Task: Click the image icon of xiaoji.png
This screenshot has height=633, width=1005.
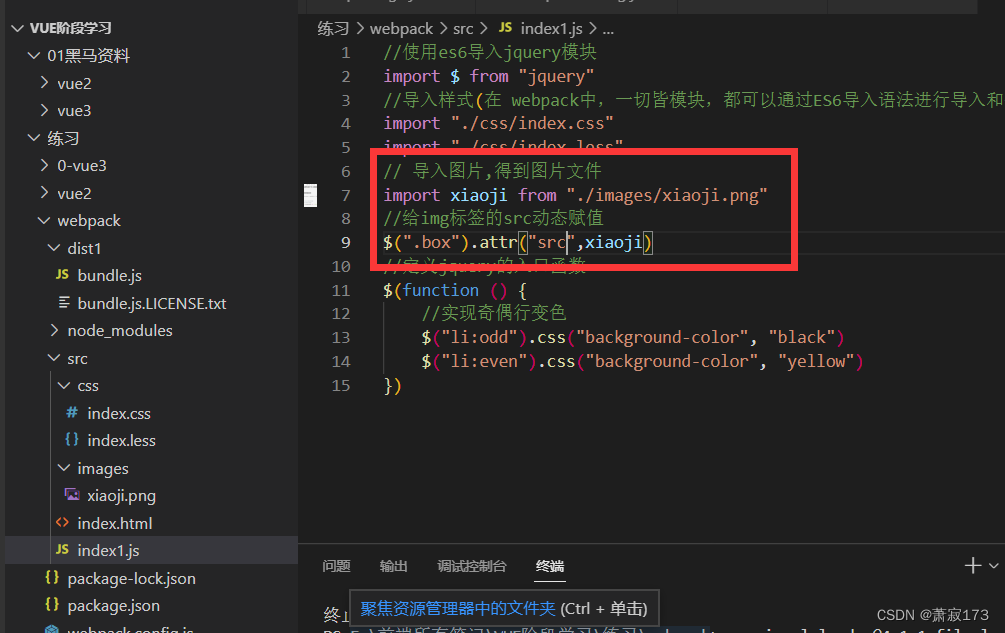Action: click(x=72, y=495)
